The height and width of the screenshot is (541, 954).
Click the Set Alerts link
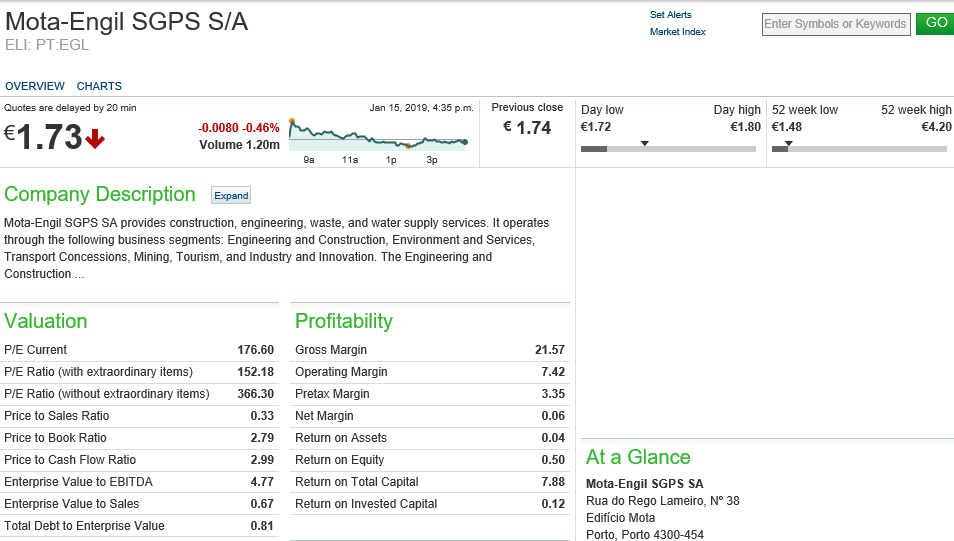[670, 15]
